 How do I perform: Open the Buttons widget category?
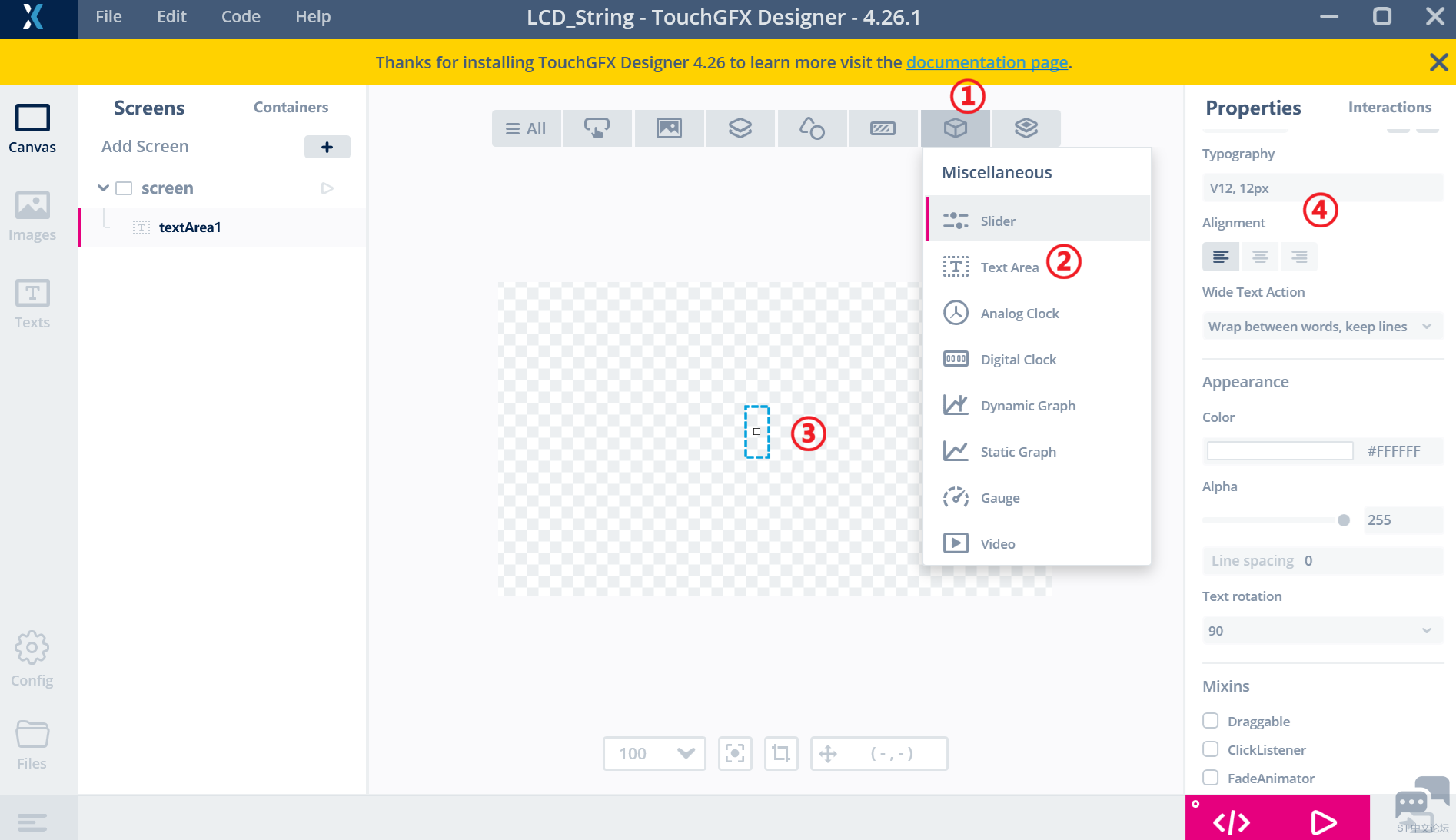coord(597,128)
